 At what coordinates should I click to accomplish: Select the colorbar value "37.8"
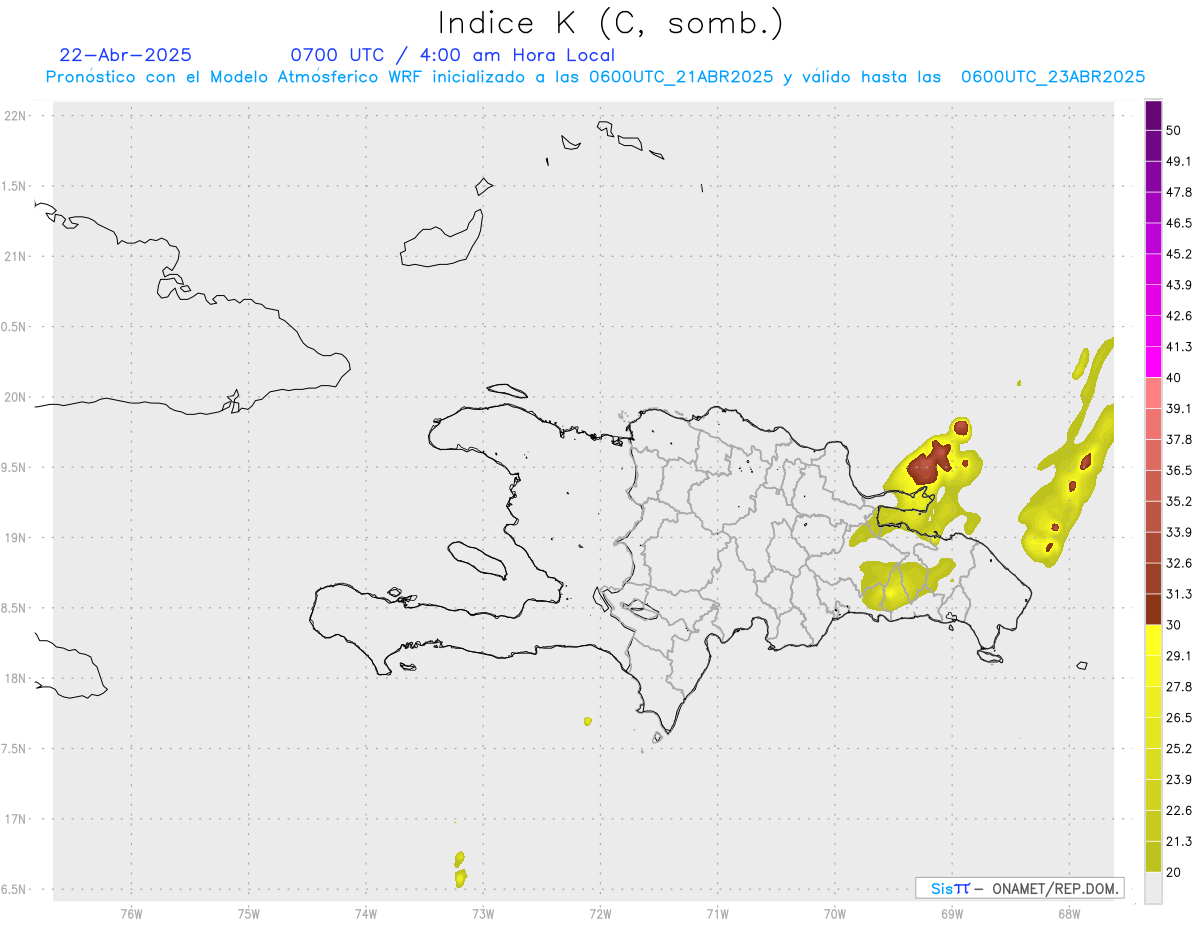pyautogui.click(x=1179, y=439)
